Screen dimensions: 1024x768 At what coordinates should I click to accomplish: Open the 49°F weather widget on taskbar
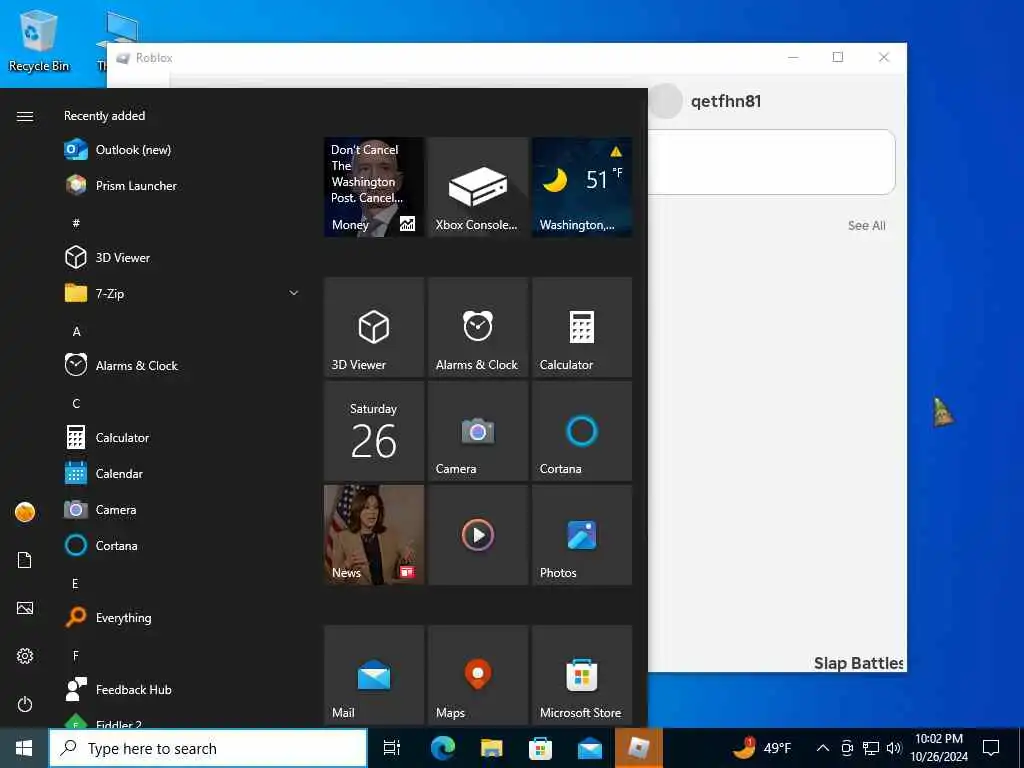[761, 748]
